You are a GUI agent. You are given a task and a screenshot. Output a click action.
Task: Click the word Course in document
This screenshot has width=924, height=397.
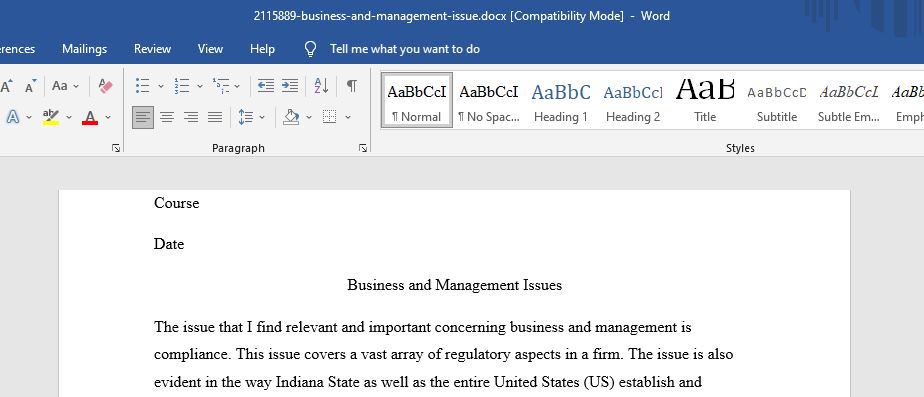(x=177, y=203)
